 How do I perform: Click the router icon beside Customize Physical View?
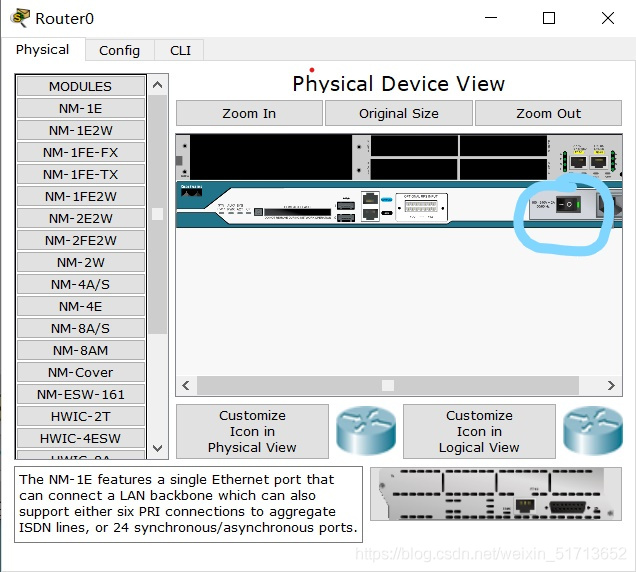click(366, 431)
